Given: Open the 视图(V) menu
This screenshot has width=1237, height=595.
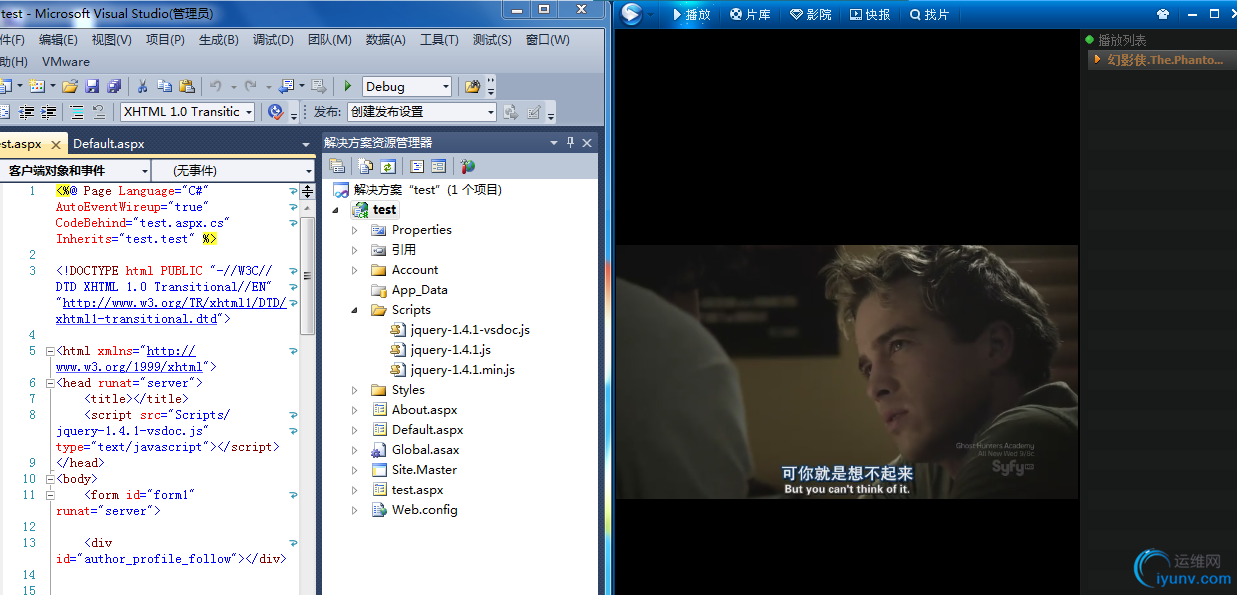Looking at the screenshot, I should [x=112, y=40].
